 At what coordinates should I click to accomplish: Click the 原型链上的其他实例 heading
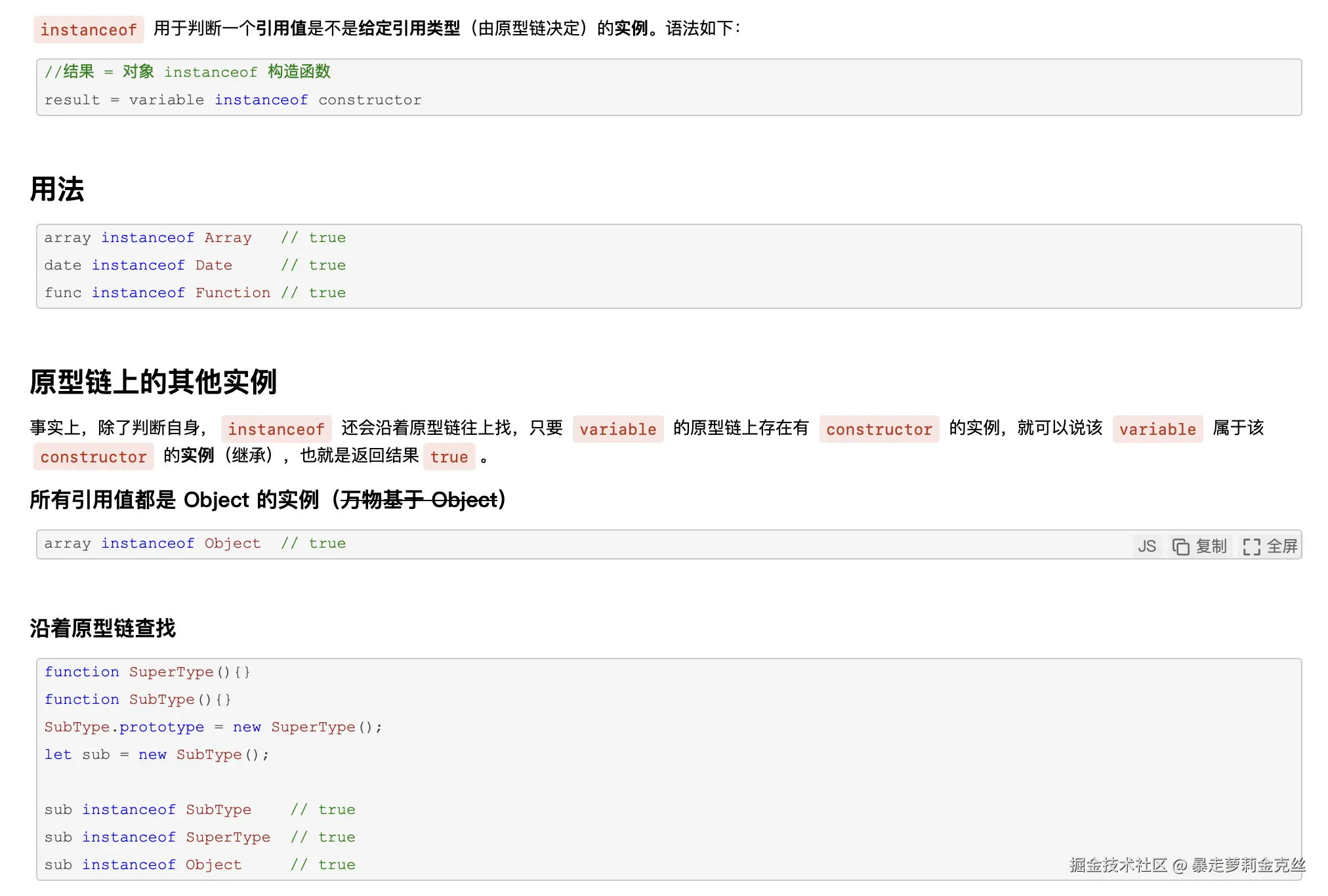tap(153, 382)
